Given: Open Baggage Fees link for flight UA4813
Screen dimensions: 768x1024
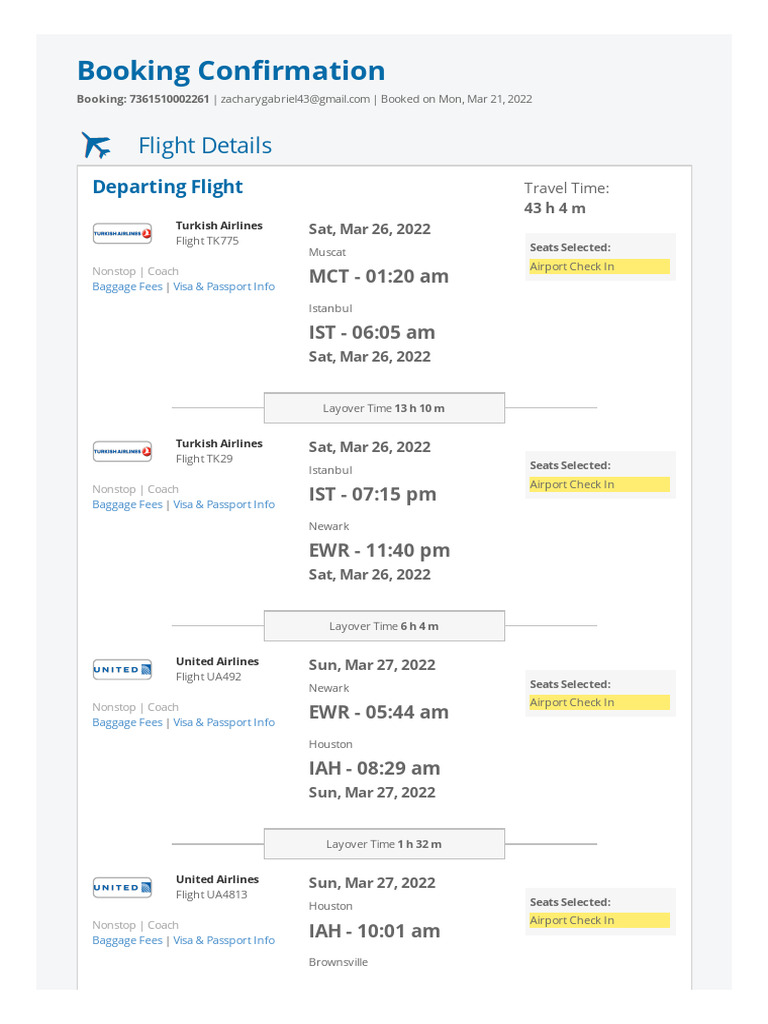Looking at the screenshot, I should 127,941.
